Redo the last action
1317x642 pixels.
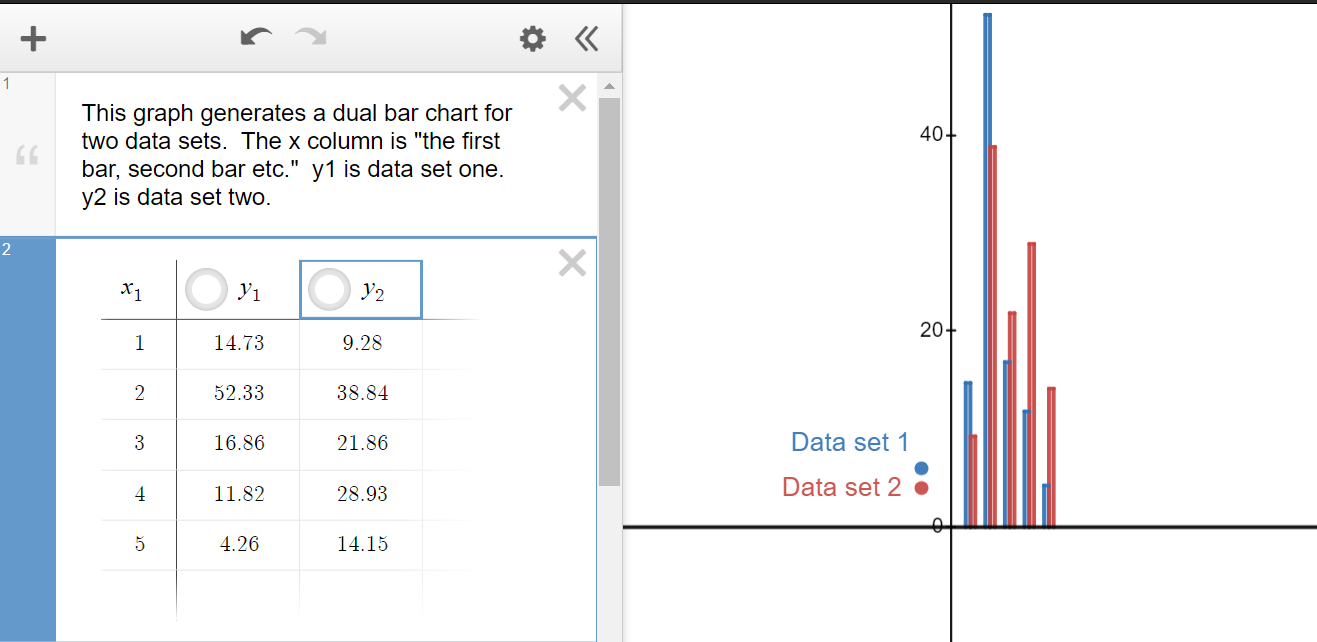(311, 38)
